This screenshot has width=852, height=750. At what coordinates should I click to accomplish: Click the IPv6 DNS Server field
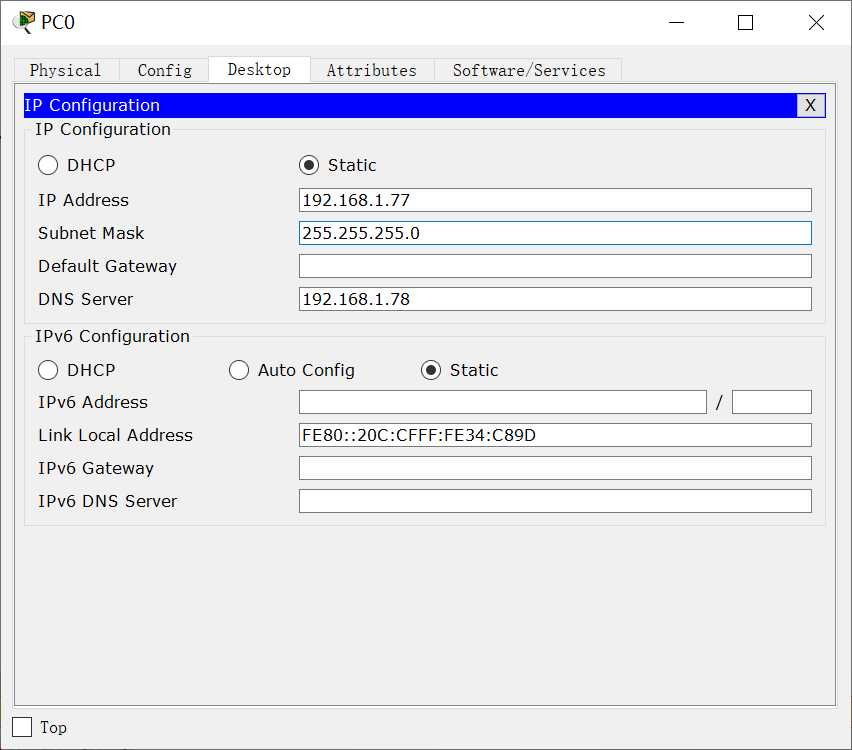(555, 501)
